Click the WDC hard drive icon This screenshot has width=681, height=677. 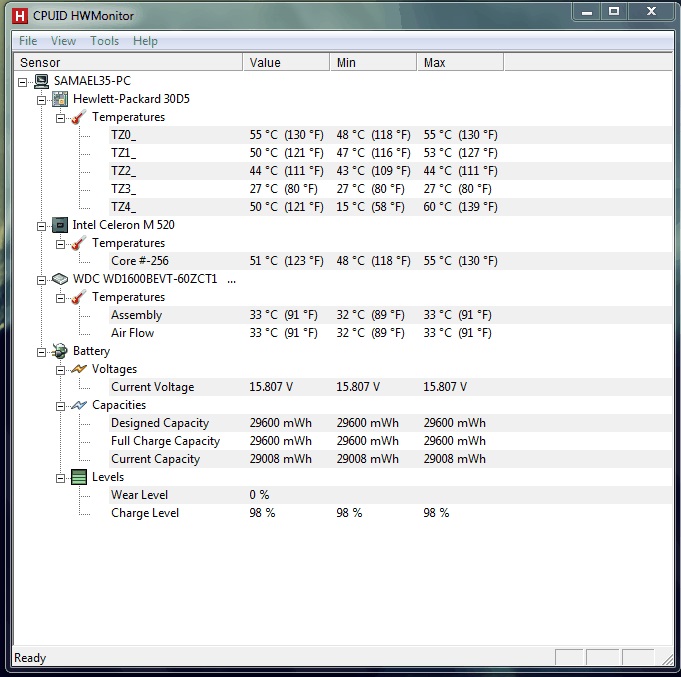[x=60, y=279]
